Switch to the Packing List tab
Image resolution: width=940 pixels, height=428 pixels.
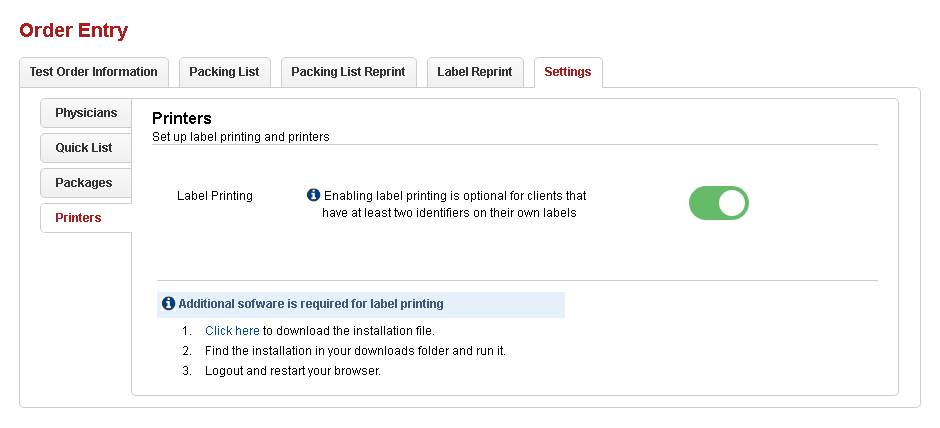224,72
